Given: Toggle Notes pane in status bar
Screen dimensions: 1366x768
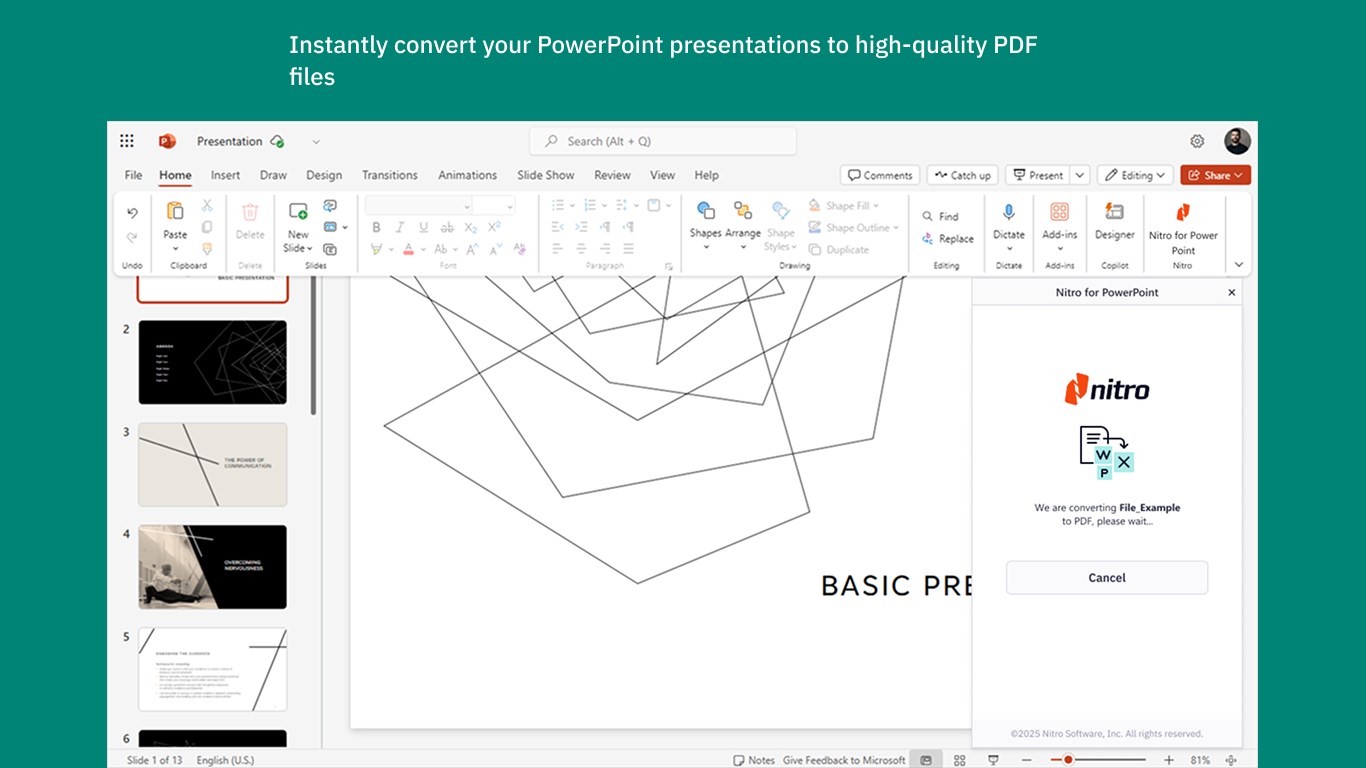Looking at the screenshot, I should (x=754, y=760).
